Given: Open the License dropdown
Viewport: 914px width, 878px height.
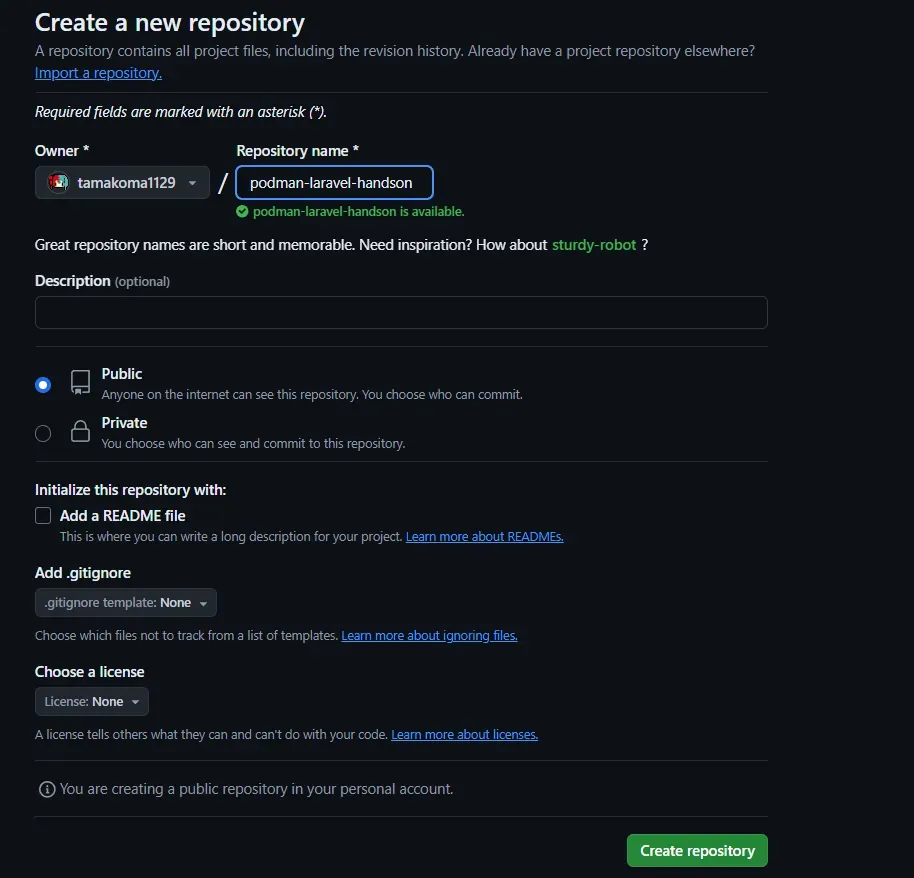Looking at the screenshot, I should click(91, 702).
